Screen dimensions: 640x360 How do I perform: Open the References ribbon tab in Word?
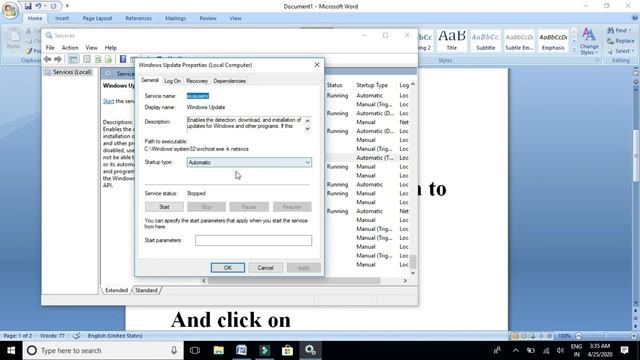138,18
